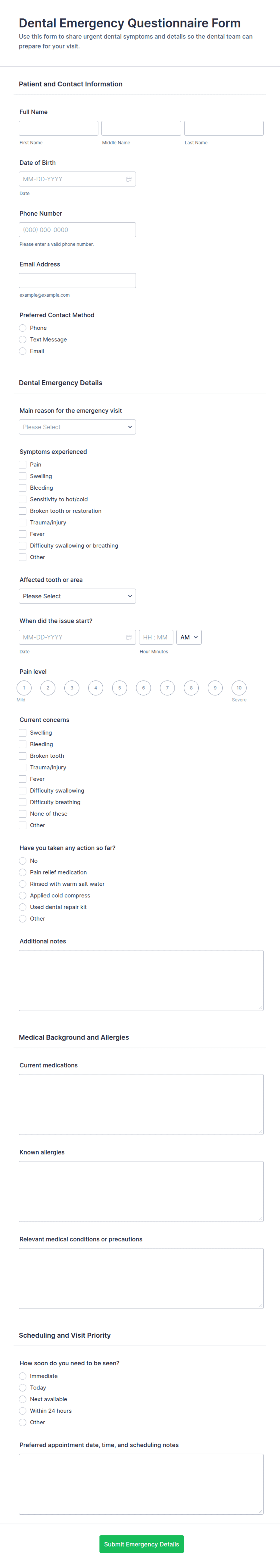Expand the Affected tooth or area dropdown
Screen dimensions: 280x1568
pyautogui.click(x=77, y=596)
